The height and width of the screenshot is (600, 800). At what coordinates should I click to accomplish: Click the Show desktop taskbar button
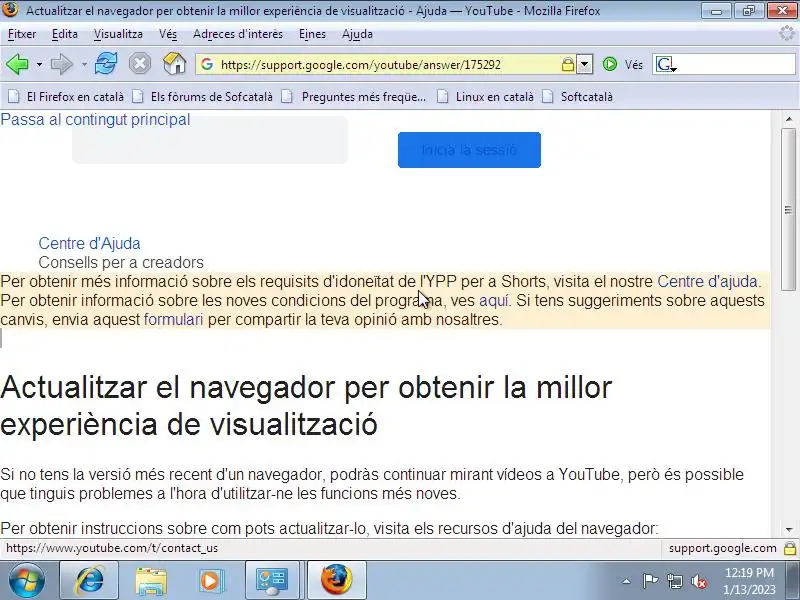click(x=792, y=581)
